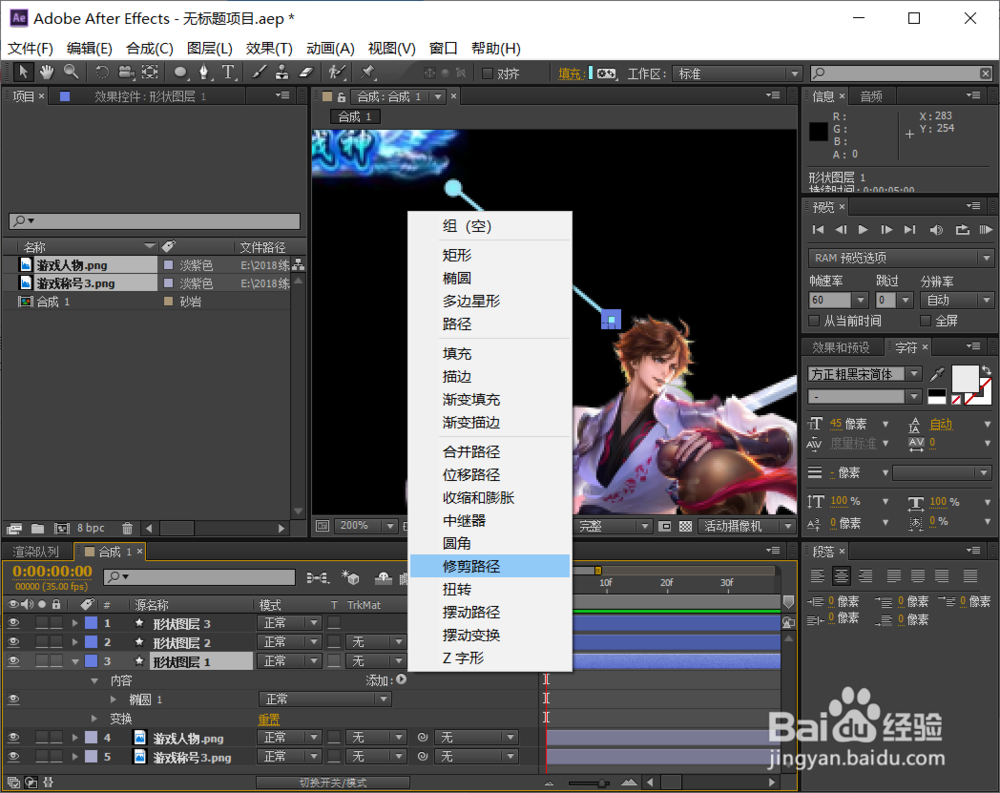Click the 0:00:00:00 current time display
Viewport: 1000px width, 793px height.
(x=52, y=571)
